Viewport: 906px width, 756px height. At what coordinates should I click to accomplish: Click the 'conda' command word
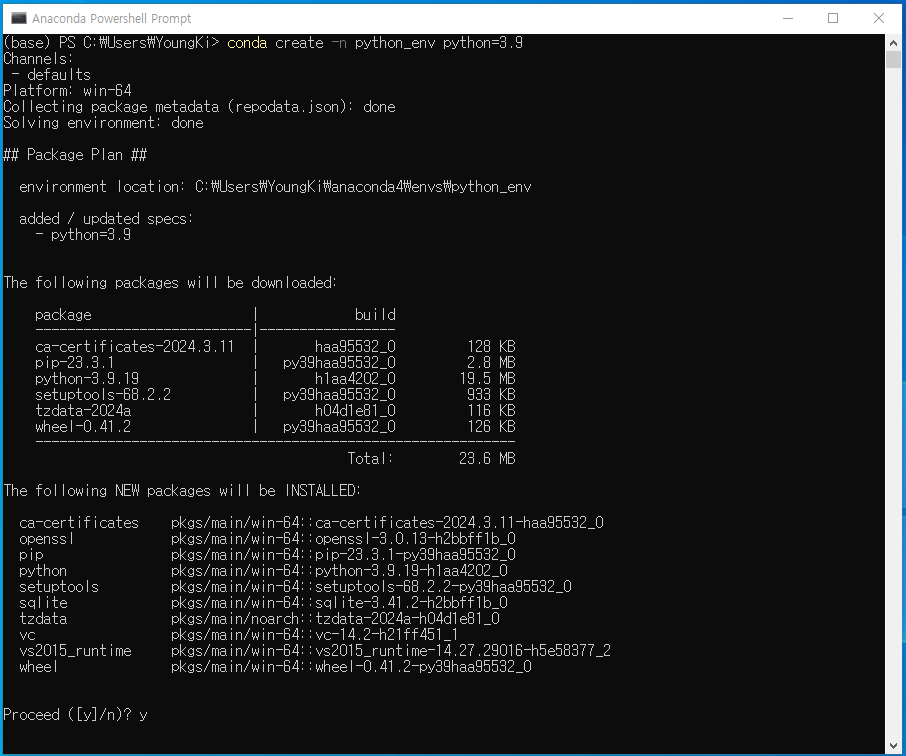(x=247, y=43)
